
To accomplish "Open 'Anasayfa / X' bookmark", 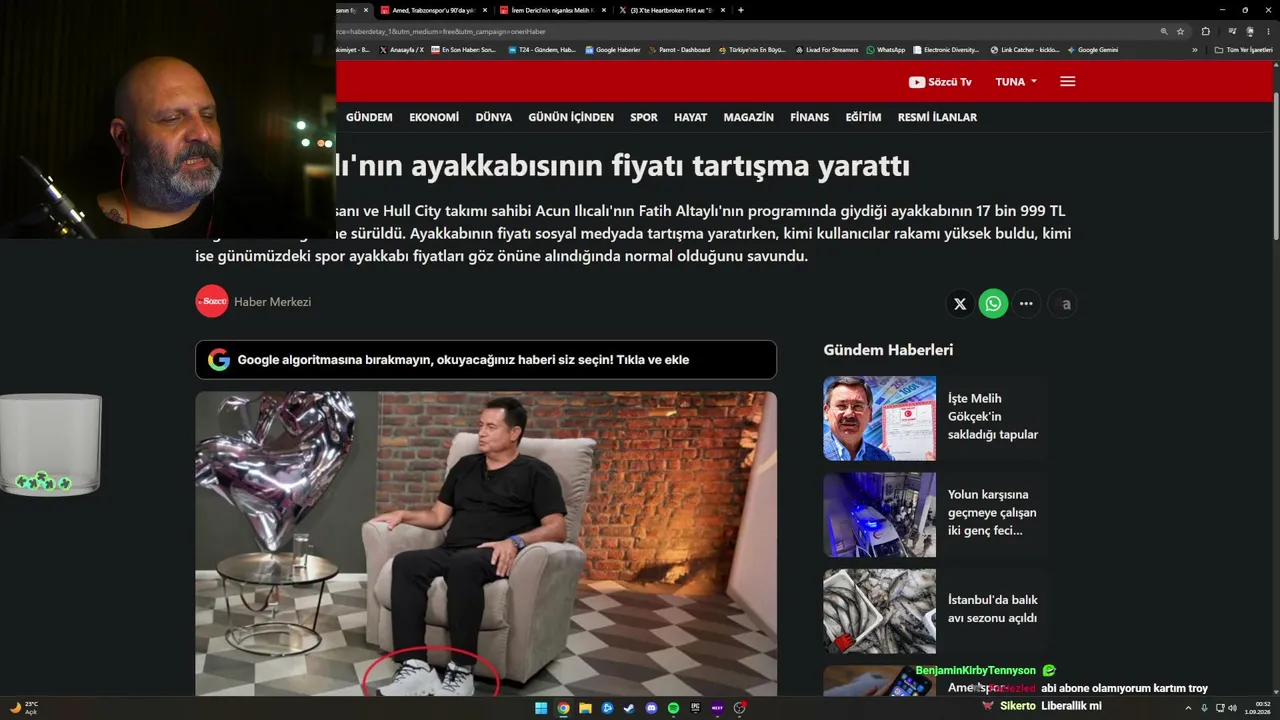I will [402, 50].
